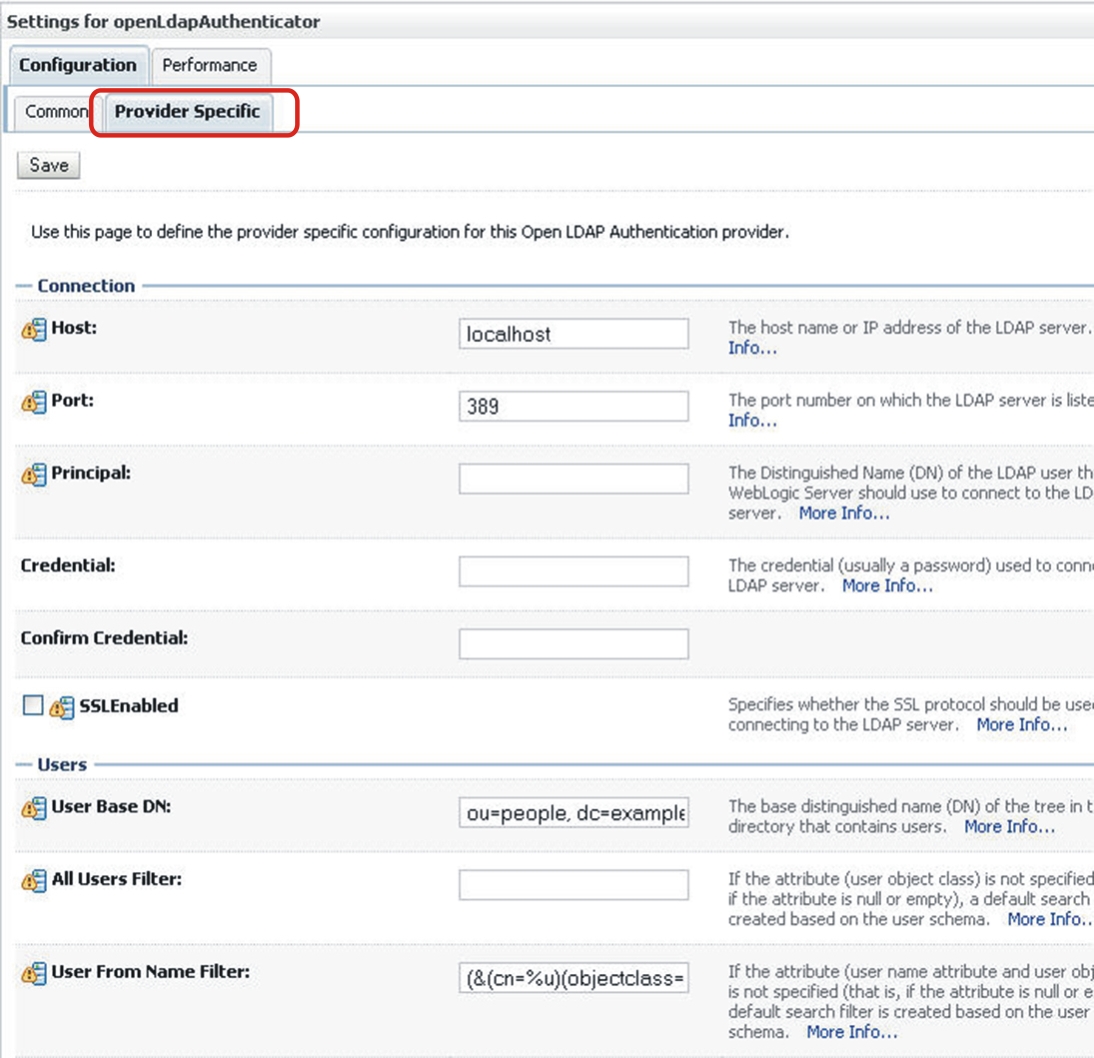Click the change icon next to Port
This screenshot has height=1058, width=1094.
click(33, 401)
